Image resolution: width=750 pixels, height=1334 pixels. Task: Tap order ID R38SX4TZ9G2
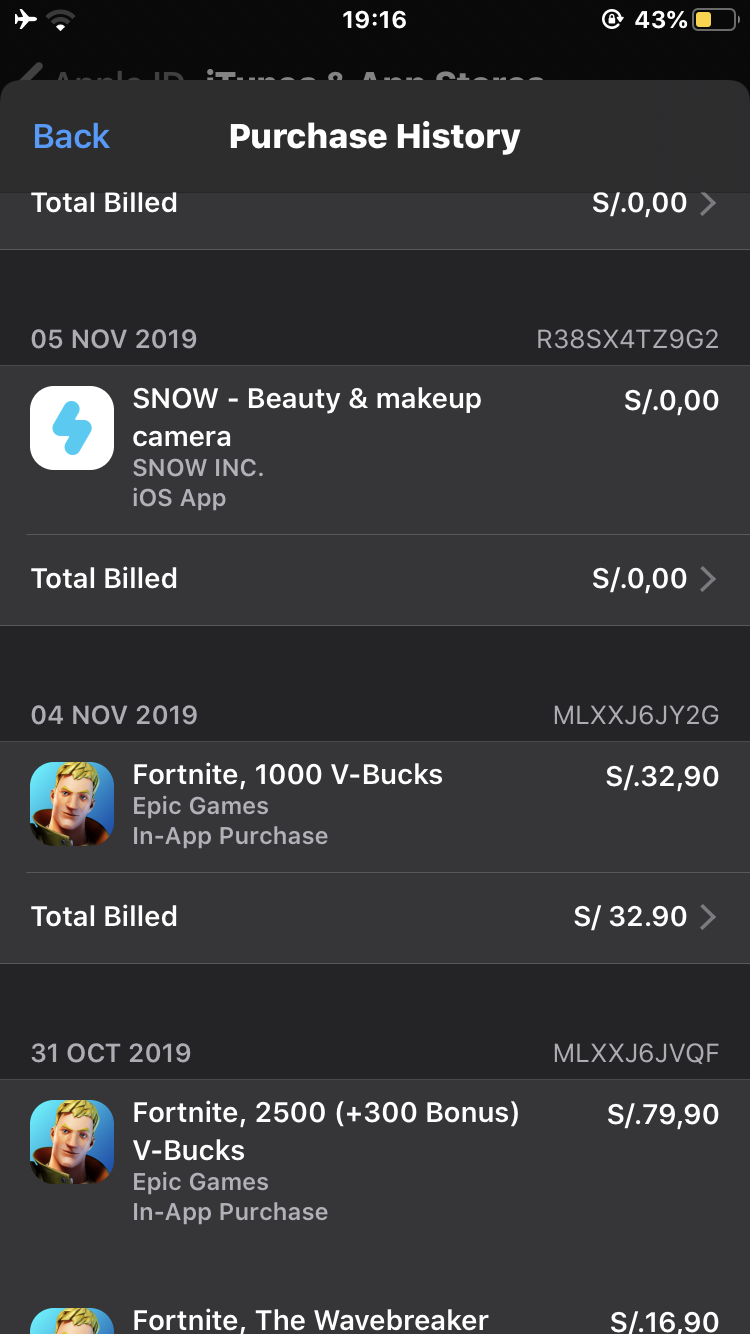628,339
